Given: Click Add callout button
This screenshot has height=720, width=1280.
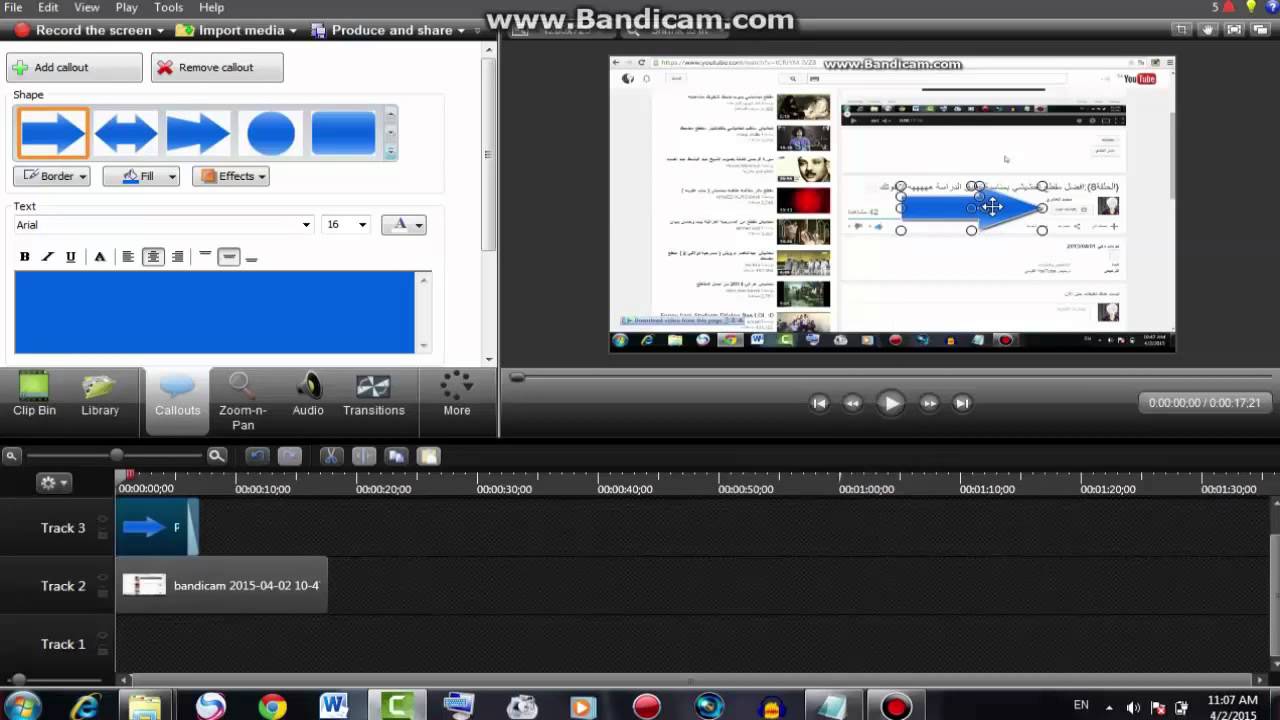Looking at the screenshot, I should coord(74,67).
